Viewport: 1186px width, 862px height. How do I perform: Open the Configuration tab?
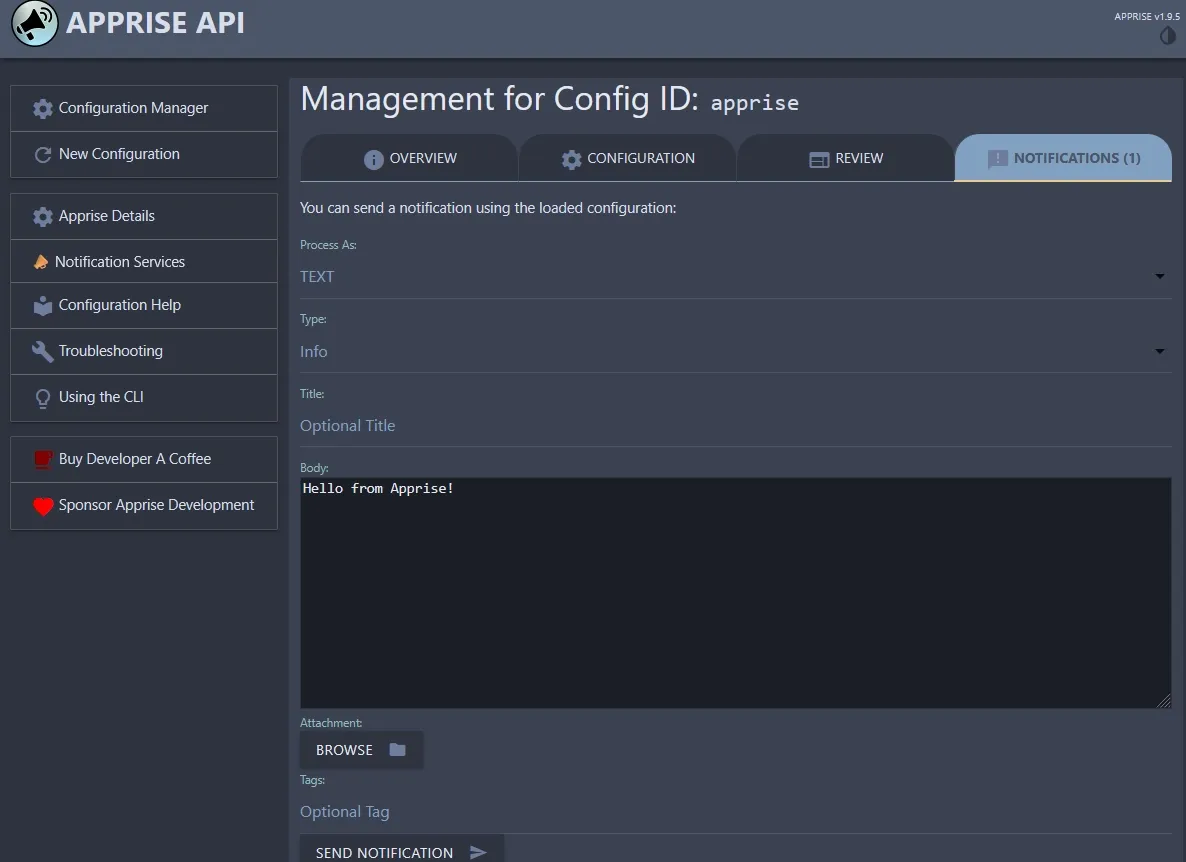(628, 158)
